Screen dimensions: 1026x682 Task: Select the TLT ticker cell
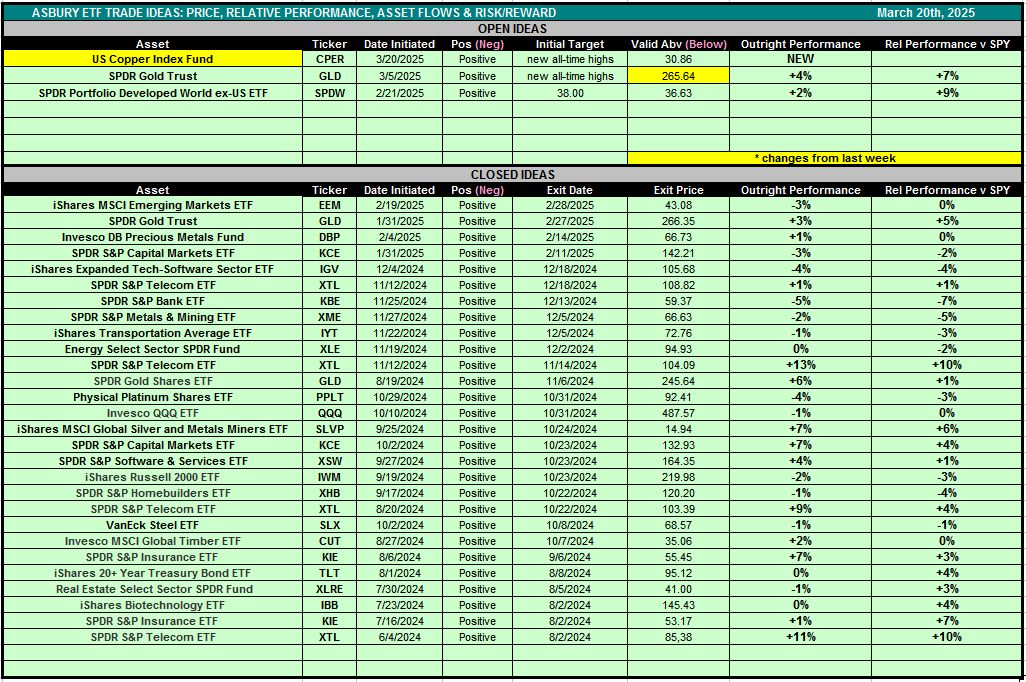pos(329,573)
